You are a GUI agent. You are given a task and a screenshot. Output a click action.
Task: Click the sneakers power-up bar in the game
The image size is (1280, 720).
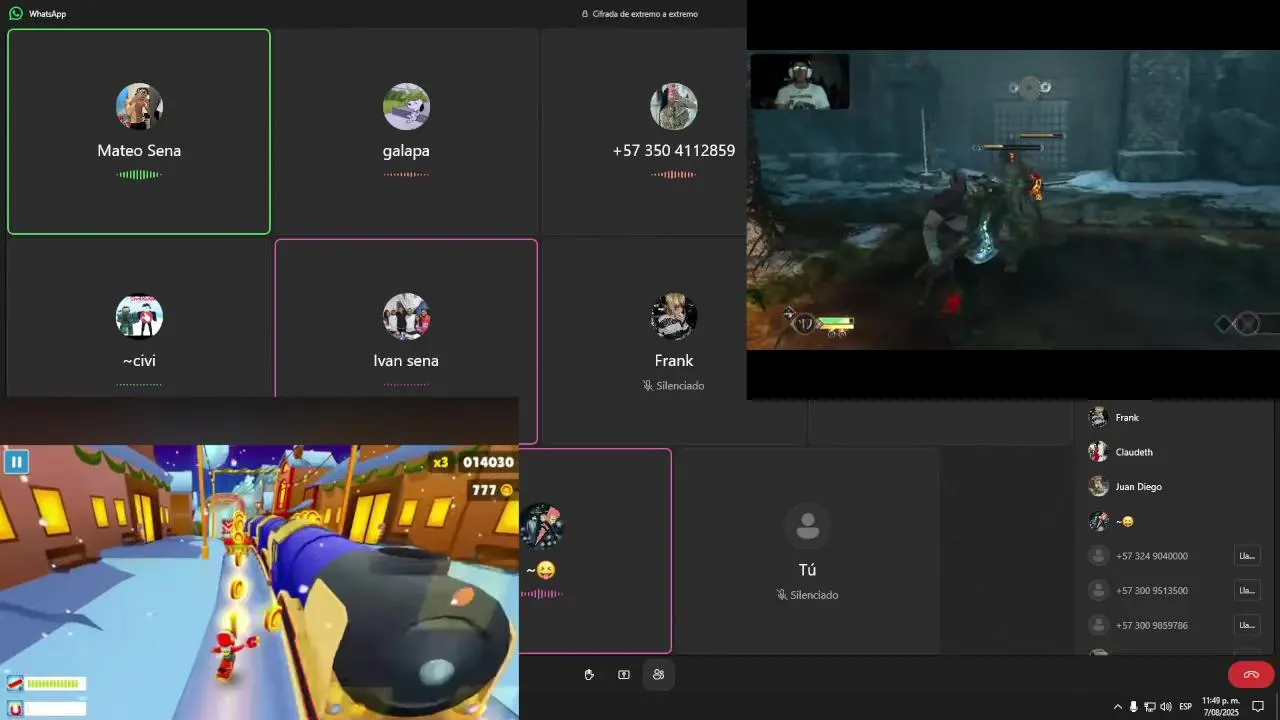46,684
